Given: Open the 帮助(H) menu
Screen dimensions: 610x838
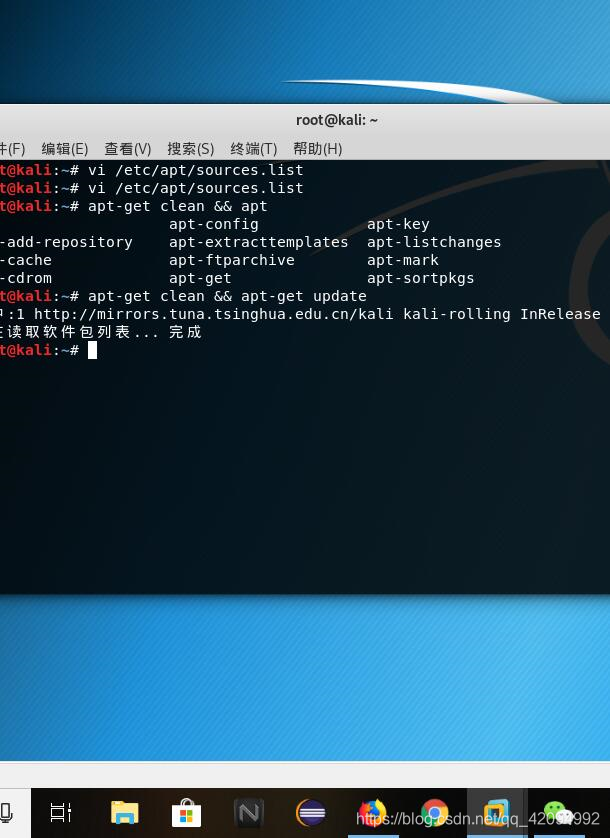Looking at the screenshot, I should [318, 149].
